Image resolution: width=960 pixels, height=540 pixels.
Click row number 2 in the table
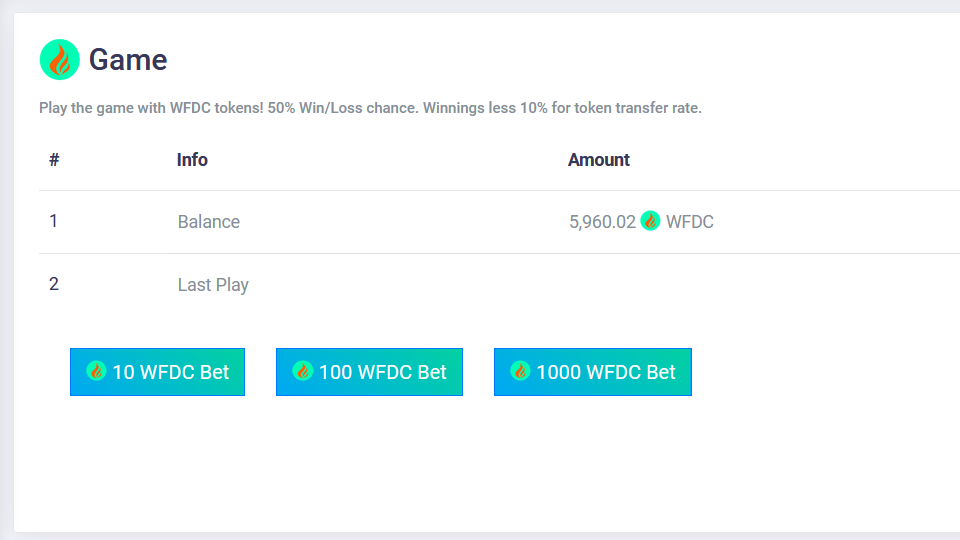(54, 284)
